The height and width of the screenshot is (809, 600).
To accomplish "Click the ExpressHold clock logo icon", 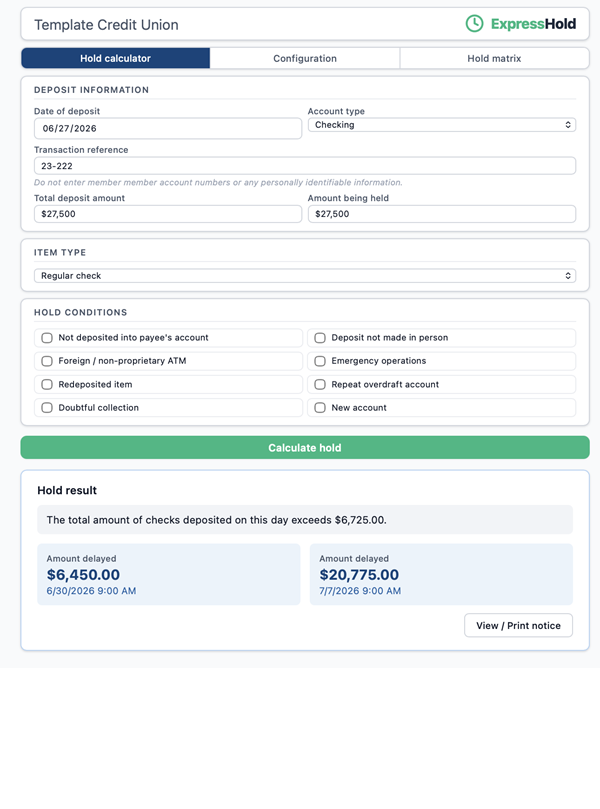I will click(x=474, y=24).
